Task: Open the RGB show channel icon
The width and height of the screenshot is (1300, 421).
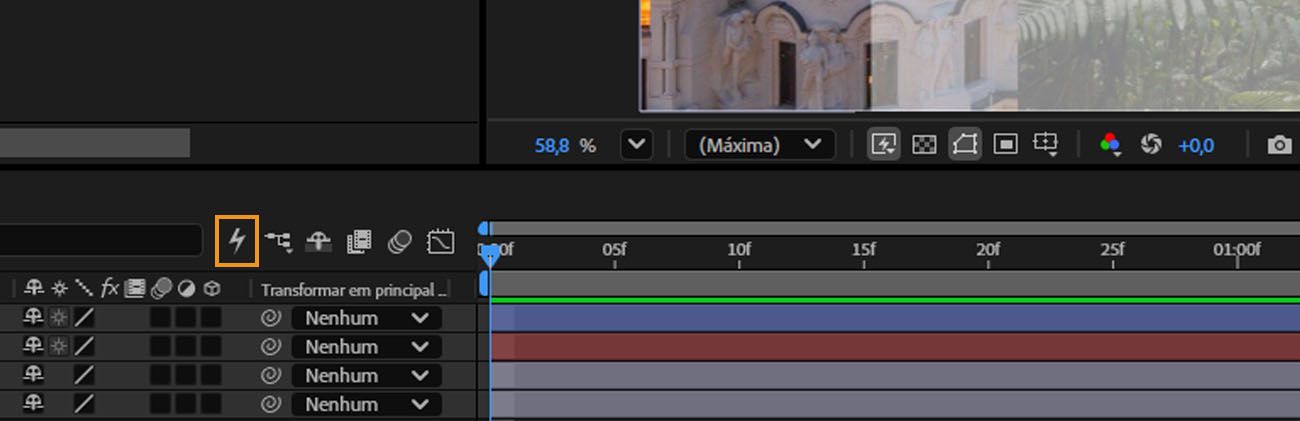Action: coord(1110,145)
